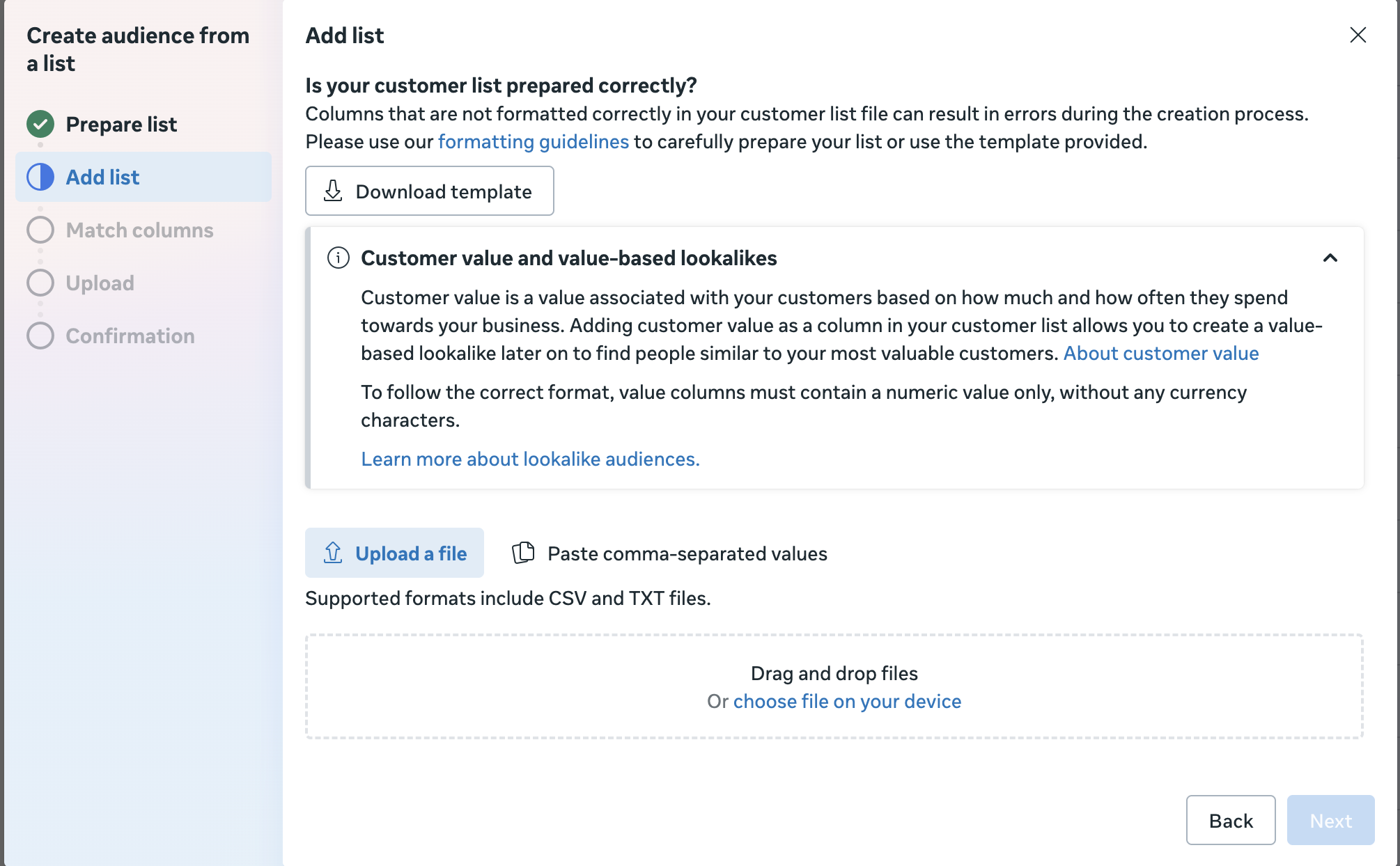1400x866 pixels.
Task: Select the Upload a file tab
Action: point(395,553)
